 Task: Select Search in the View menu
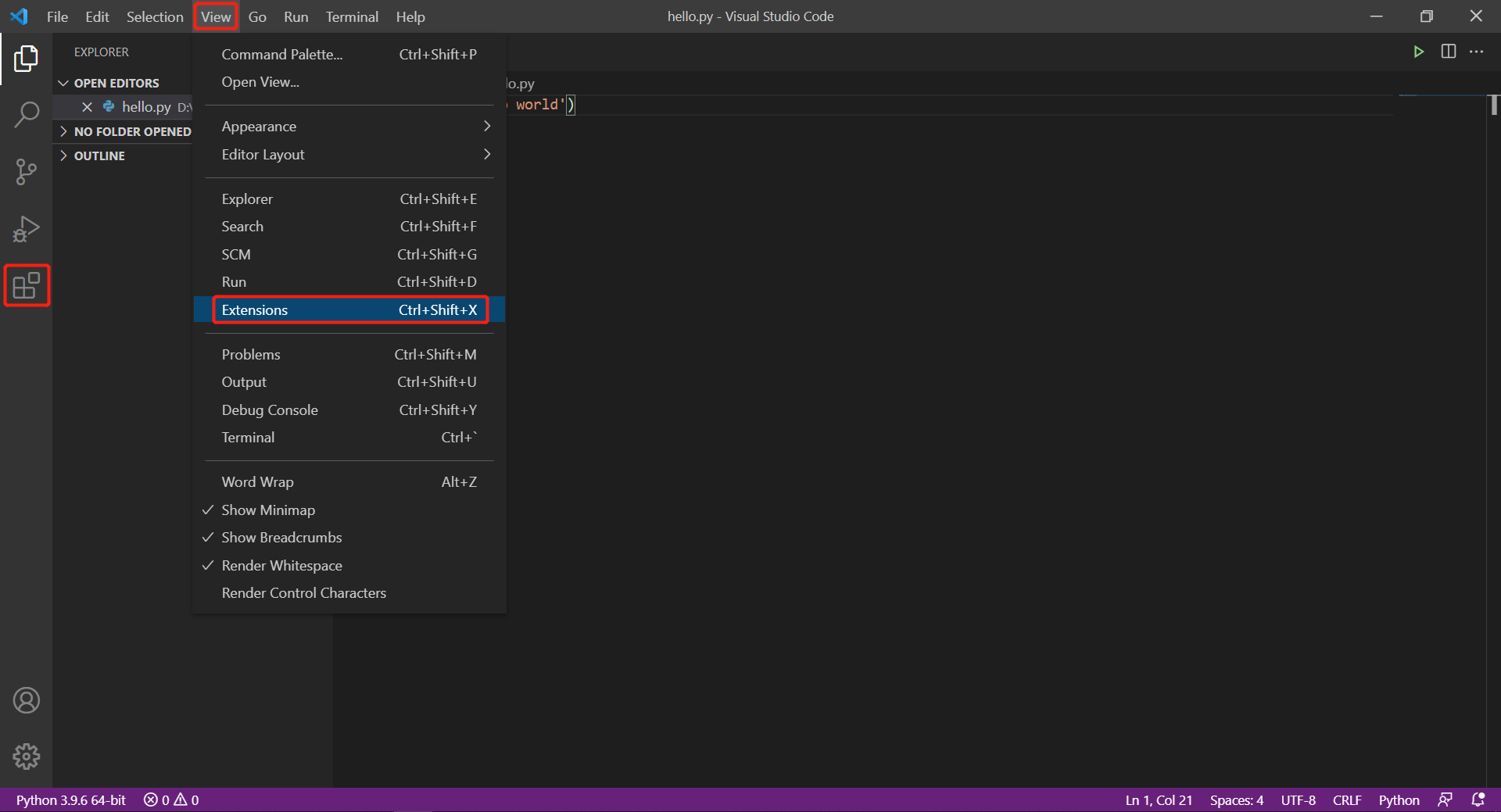(x=349, y=227)
